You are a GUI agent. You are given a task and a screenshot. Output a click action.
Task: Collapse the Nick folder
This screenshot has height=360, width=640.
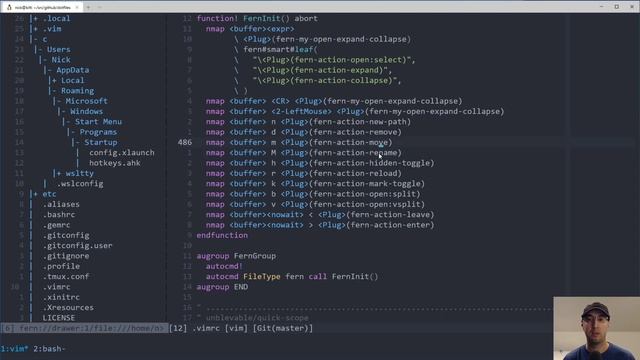61,60
